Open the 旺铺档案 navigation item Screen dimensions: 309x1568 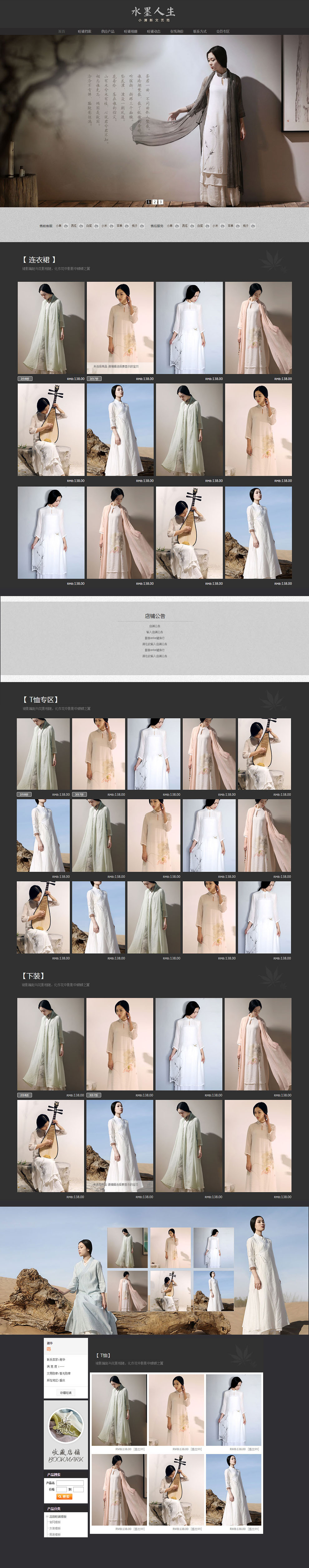coord(85,31)
